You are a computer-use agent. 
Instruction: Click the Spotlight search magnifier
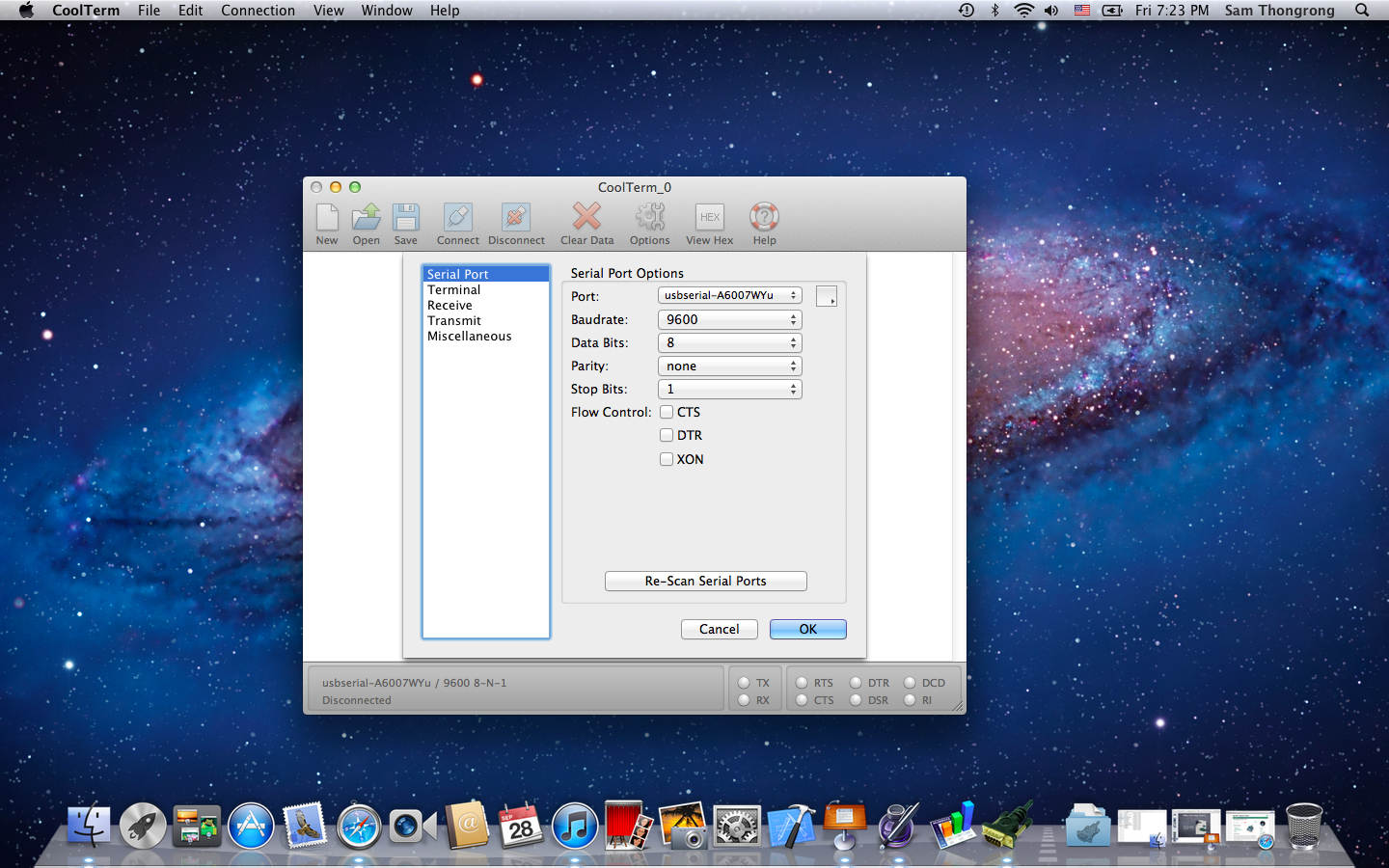(x=1362, y=11)
